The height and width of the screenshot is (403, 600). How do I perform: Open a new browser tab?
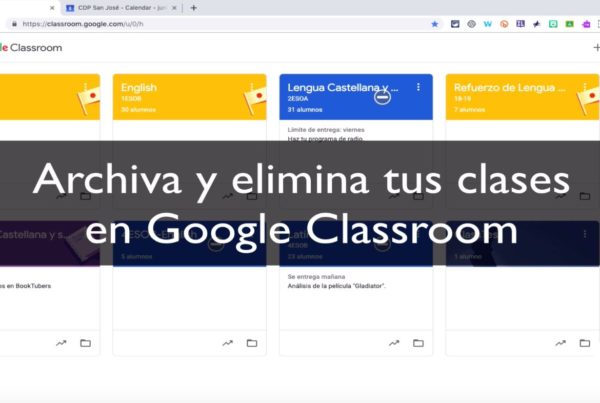coord(194,8)
